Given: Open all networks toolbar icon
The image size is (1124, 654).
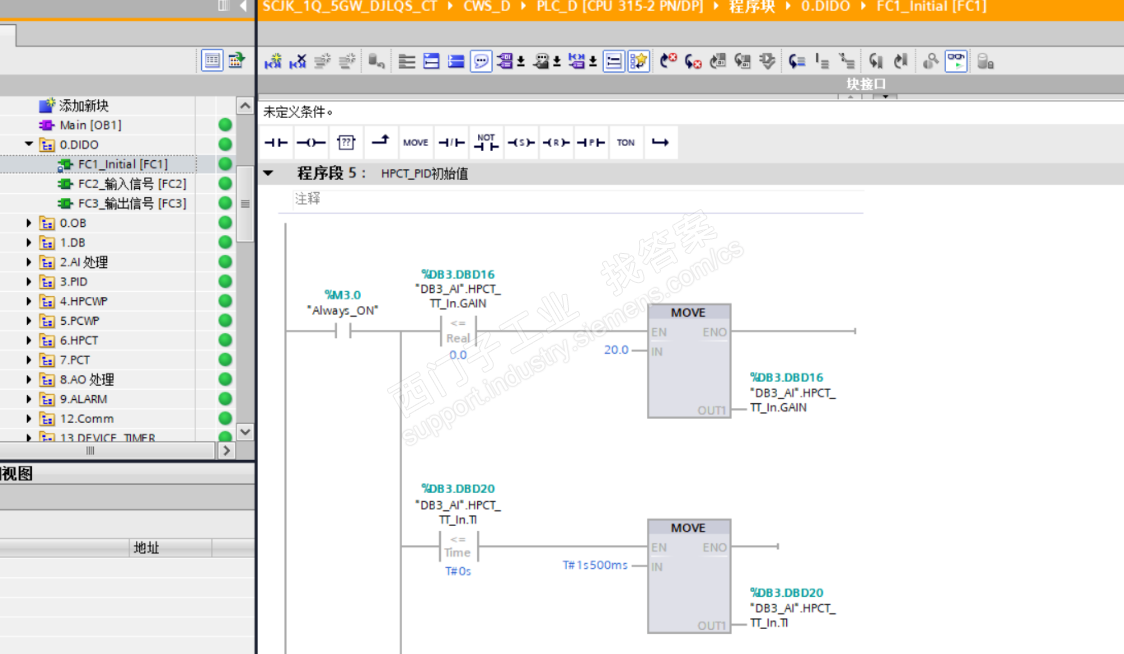Looking at the screenshot, I should click(x=431, y=62).
